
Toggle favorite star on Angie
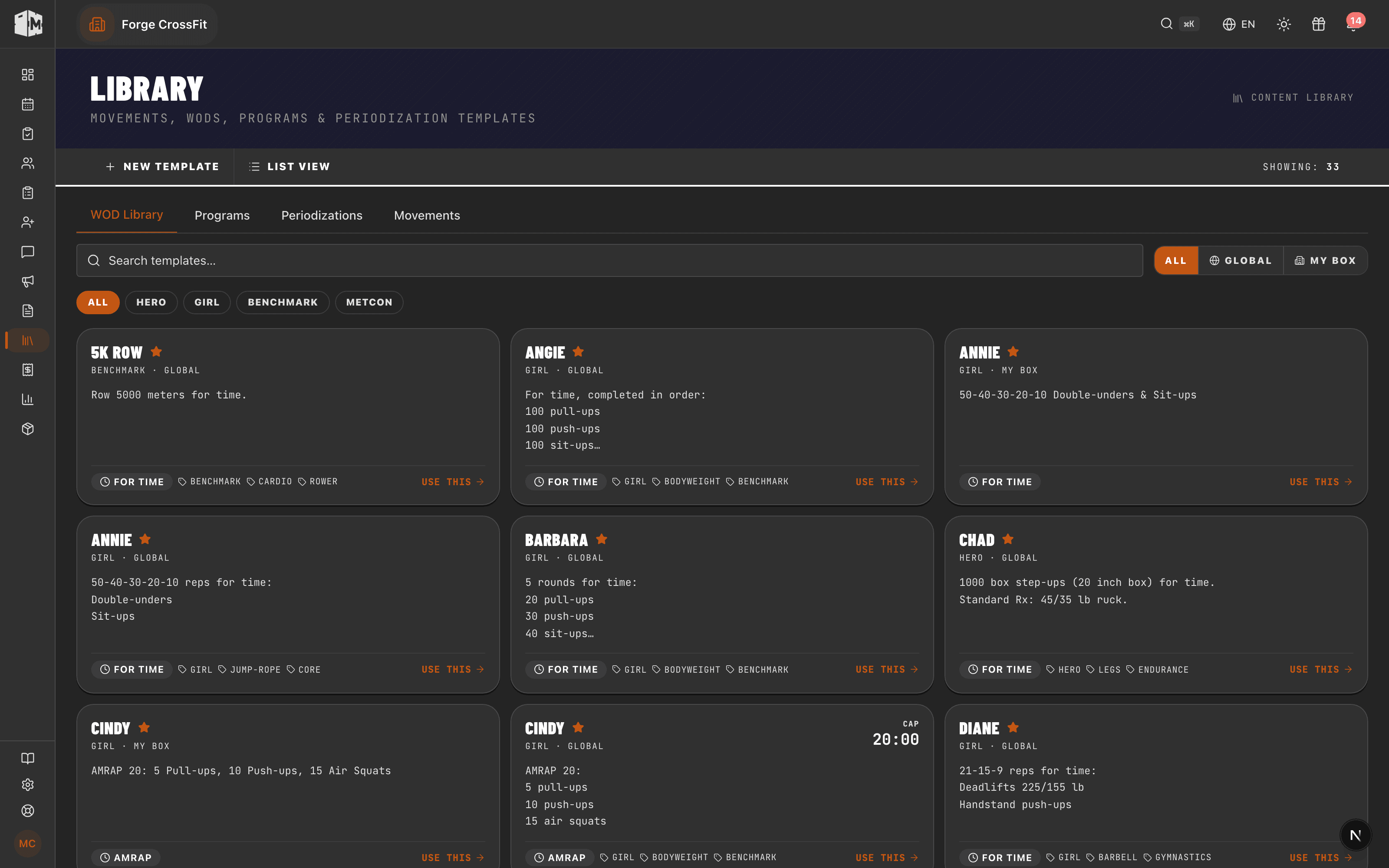(578, 352)
